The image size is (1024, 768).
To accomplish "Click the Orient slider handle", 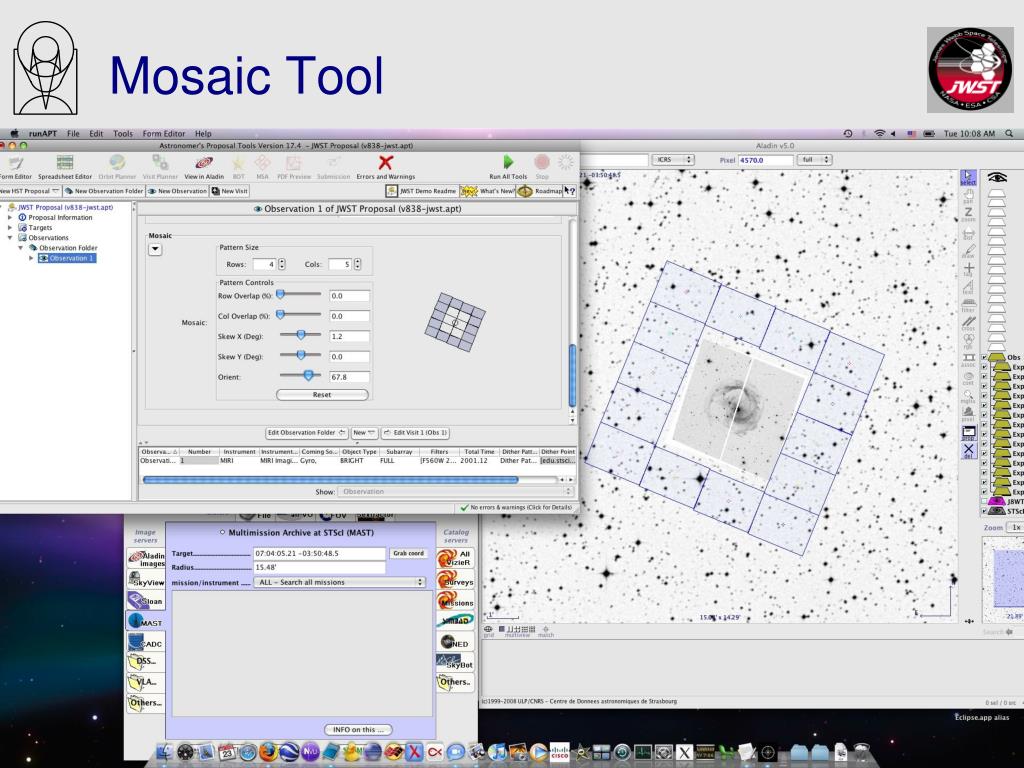I will 308,376.
